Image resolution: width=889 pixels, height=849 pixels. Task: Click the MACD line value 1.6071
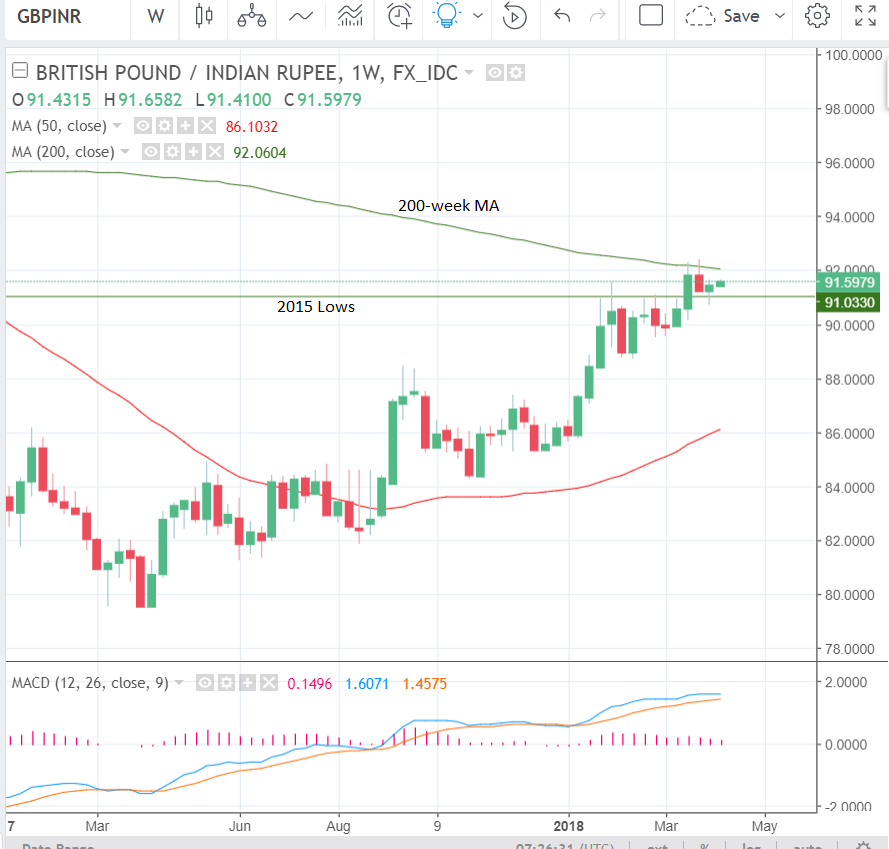tap(367, 684)
